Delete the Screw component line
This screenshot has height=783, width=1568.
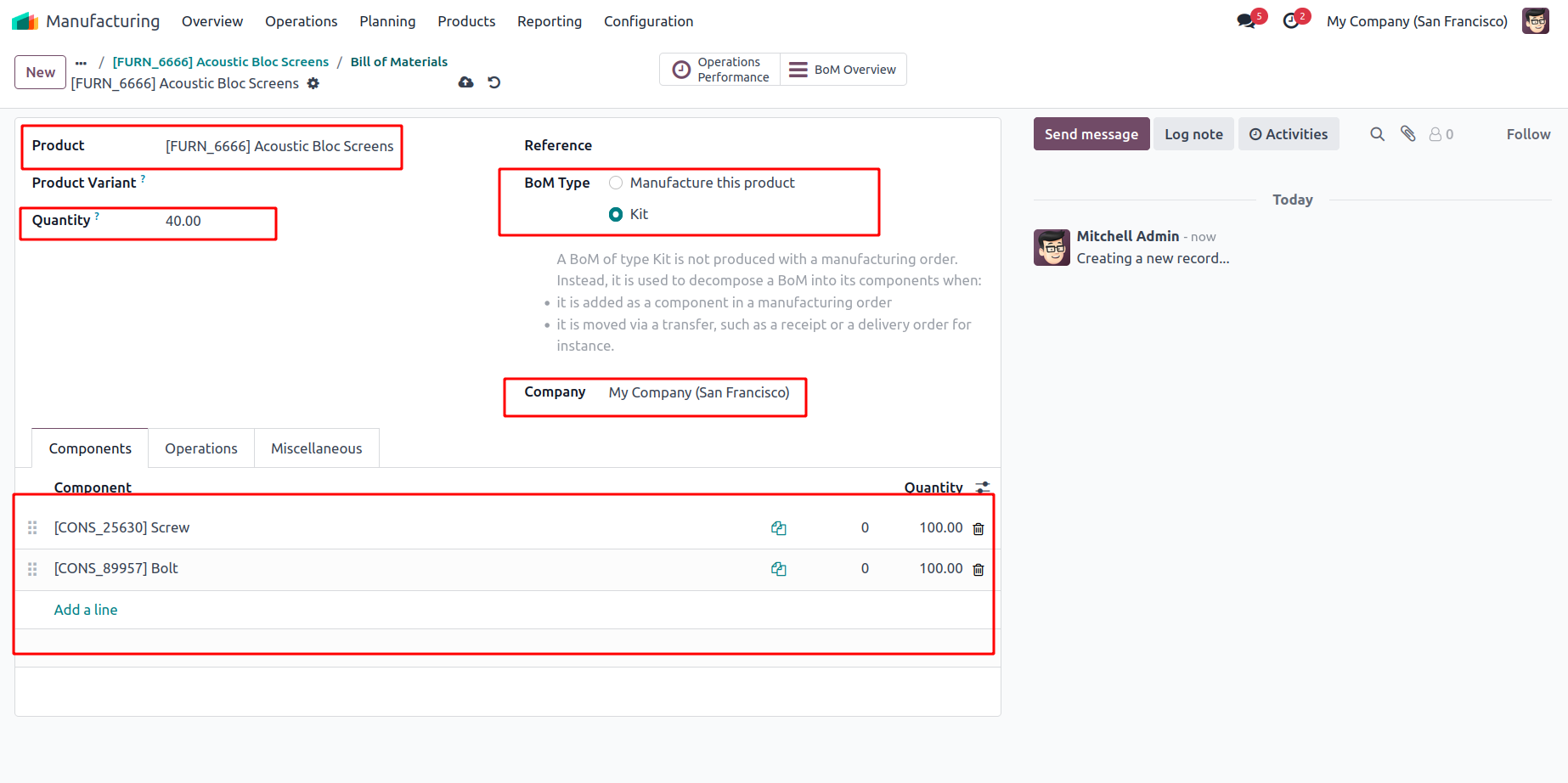point(979,528)
